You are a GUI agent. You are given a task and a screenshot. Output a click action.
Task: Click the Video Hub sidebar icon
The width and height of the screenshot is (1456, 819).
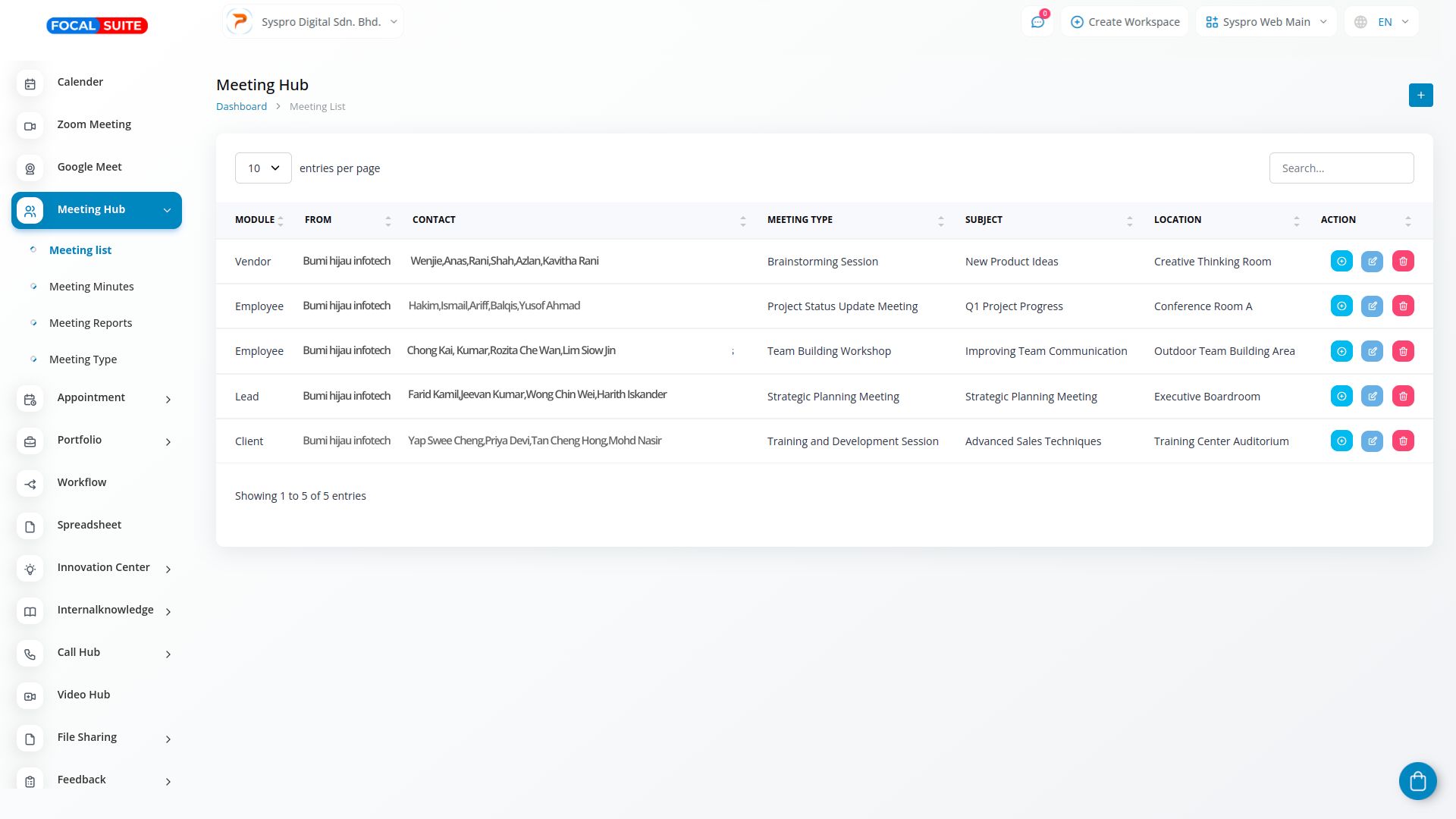30,695
